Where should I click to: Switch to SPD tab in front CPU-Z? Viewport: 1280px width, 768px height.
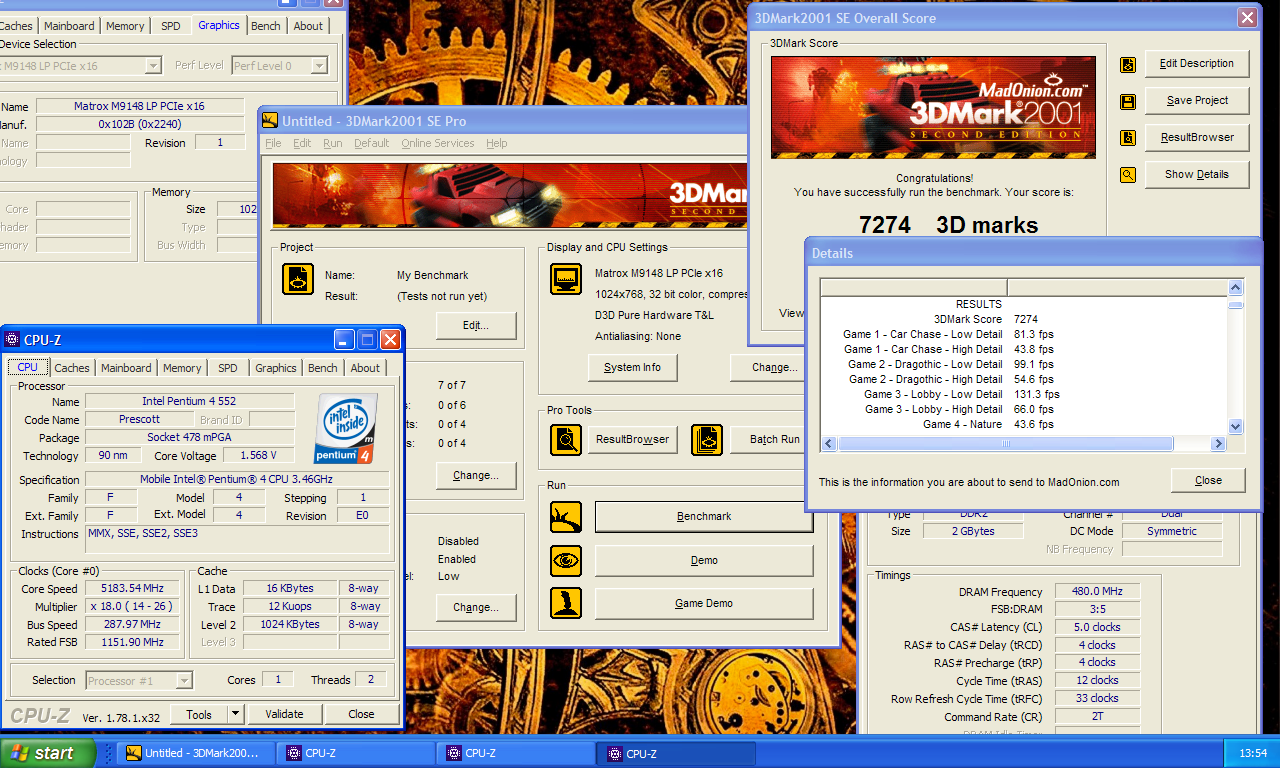click(x=228, y=368)
